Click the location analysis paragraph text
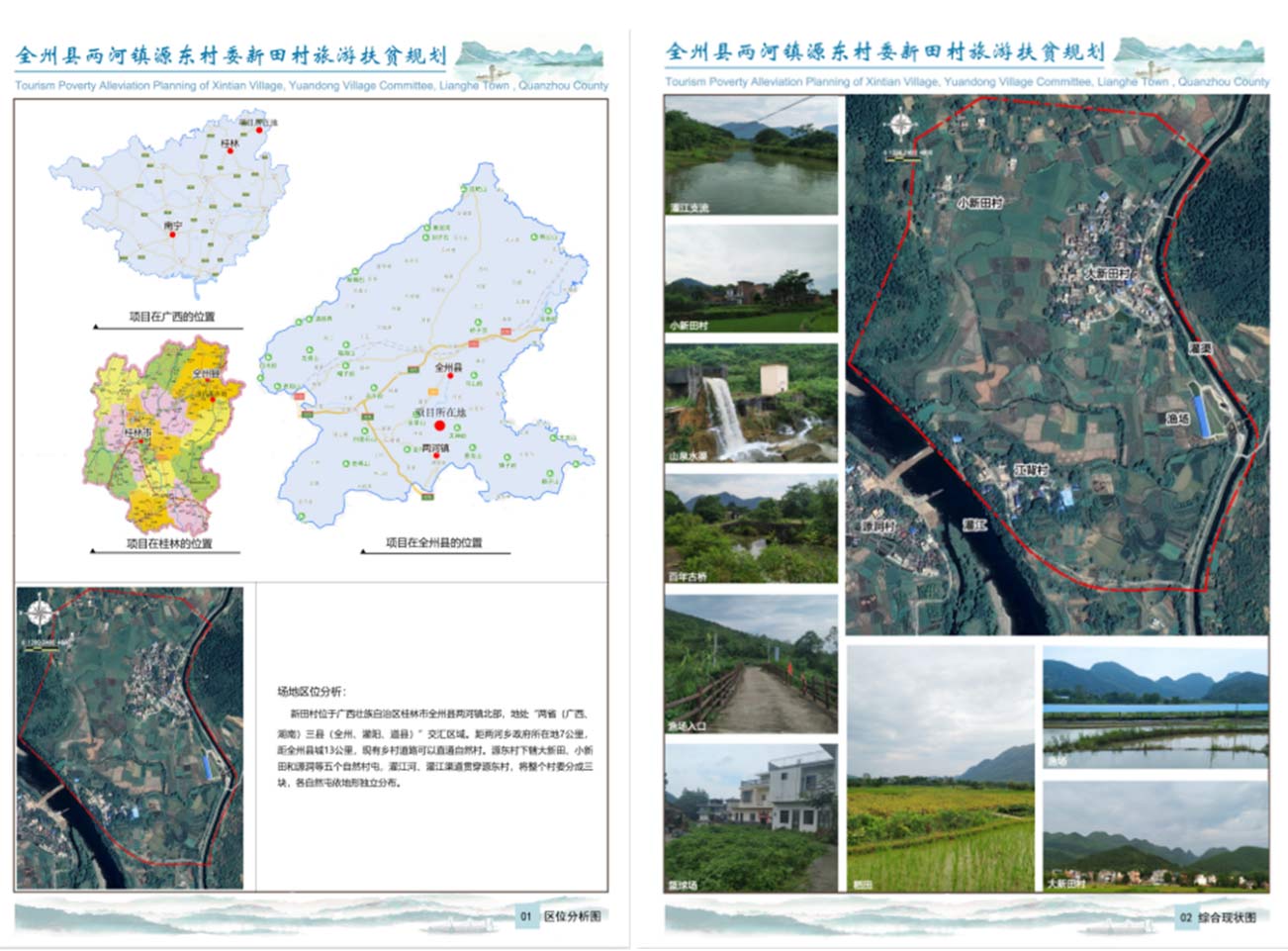Viewport: 1288px width, 951px height. [x=435, y=747]
